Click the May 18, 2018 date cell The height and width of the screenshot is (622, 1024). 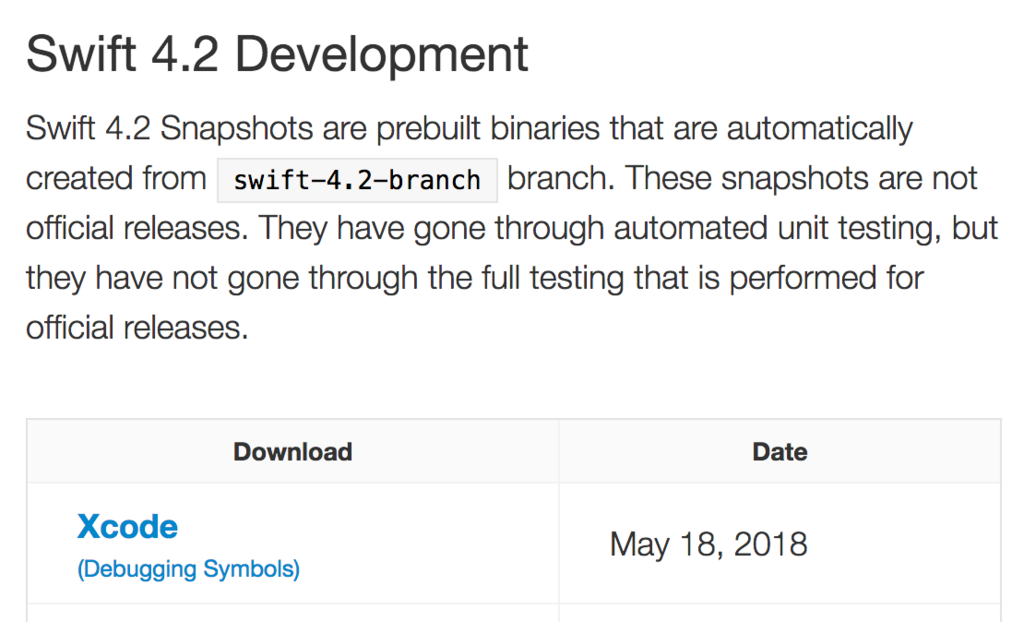709,544
